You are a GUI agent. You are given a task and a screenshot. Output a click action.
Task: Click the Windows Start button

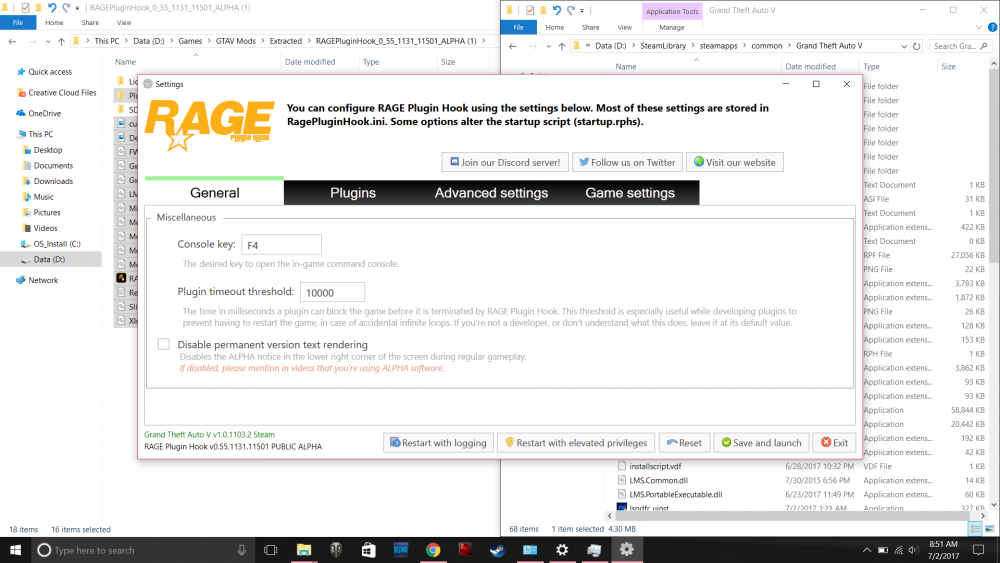[x=15, y=550]
